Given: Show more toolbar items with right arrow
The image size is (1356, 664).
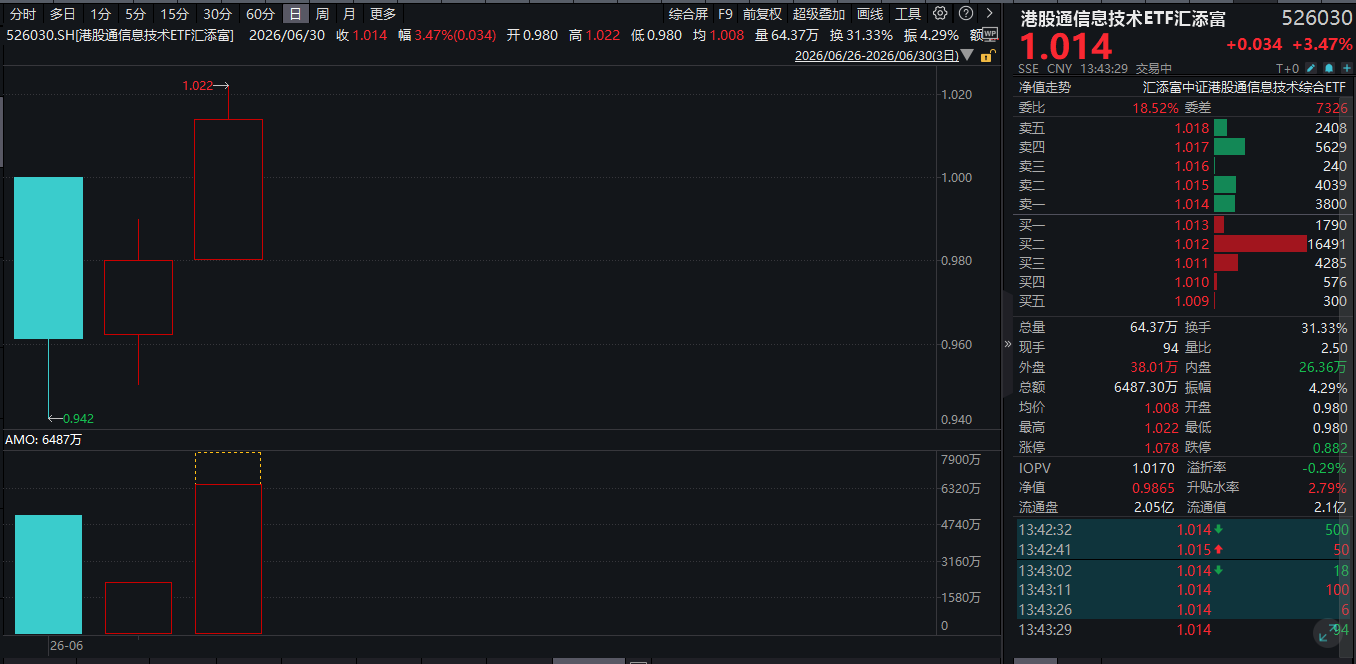Looking at the screenshot, I should (x=989, y=13).
